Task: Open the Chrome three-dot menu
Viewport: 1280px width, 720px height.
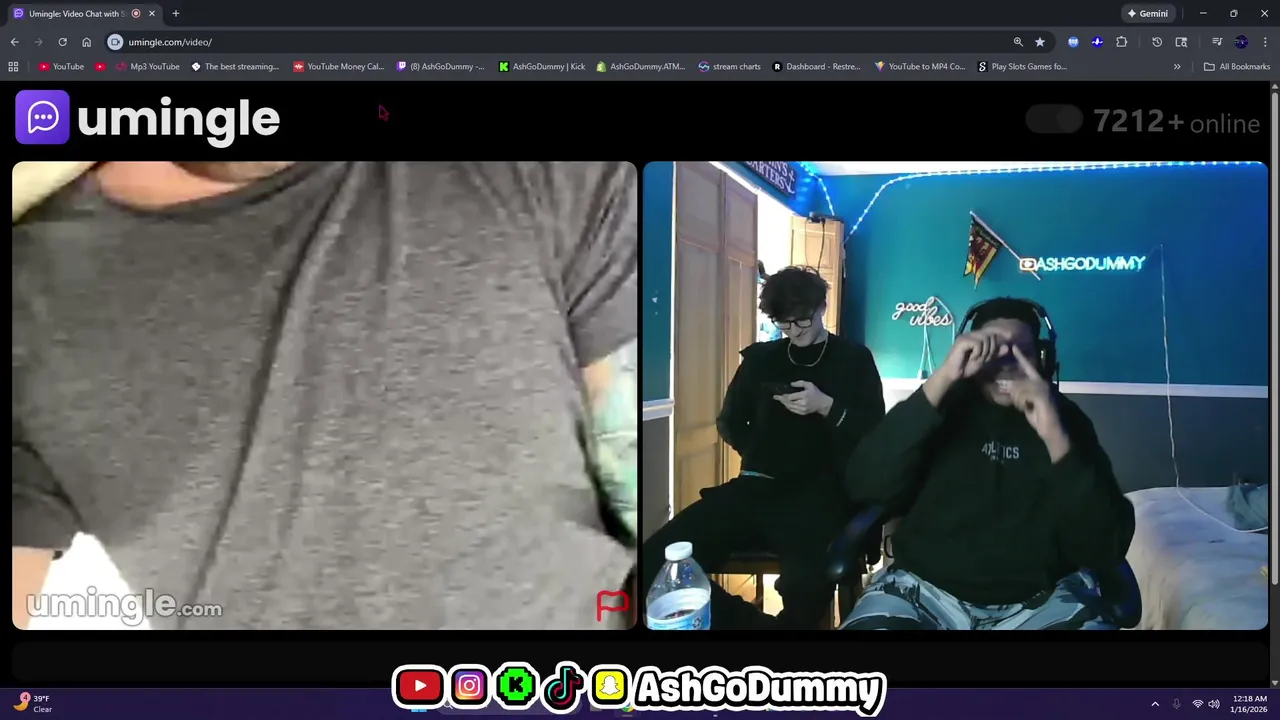Action: (1264, 42)
